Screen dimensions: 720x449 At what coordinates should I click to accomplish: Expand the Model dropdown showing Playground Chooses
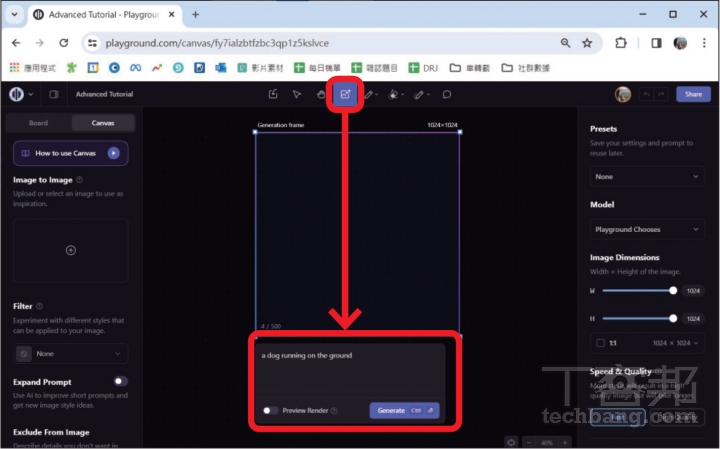[x=646, y=229]
